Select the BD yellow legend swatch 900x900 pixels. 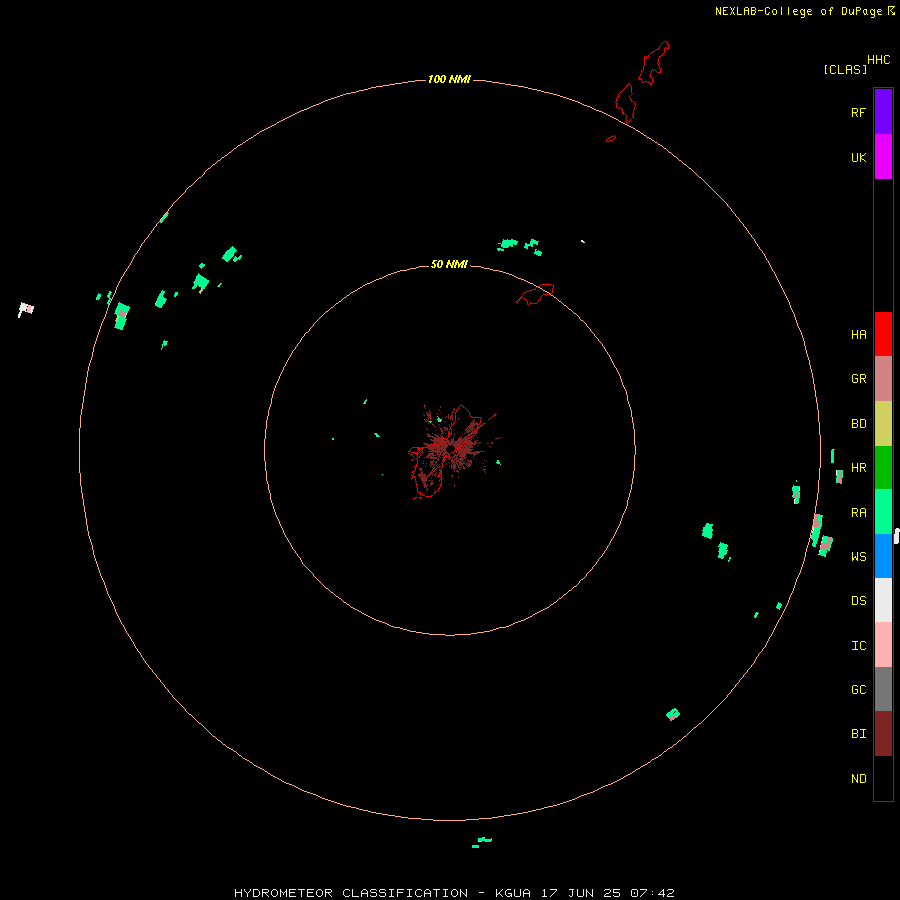[883, 424]
